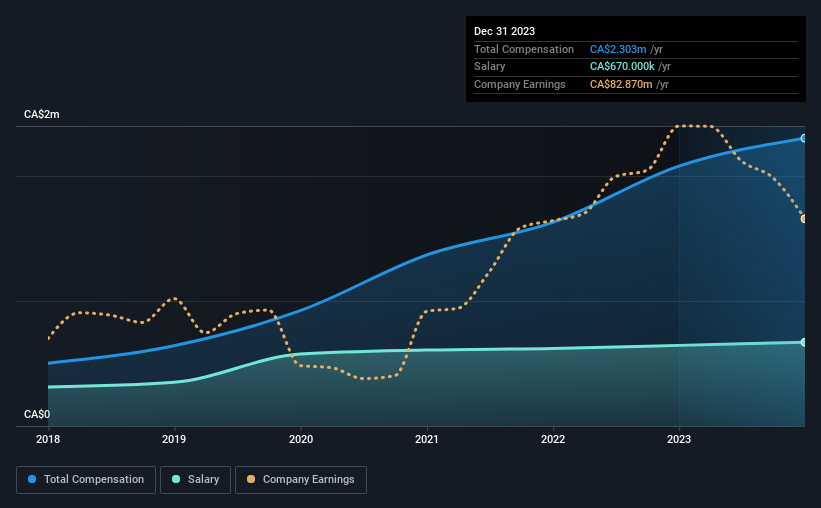Click the CA$2.303m total compensation value
Viewport: 821px width, 508px height.
[618, 49]
